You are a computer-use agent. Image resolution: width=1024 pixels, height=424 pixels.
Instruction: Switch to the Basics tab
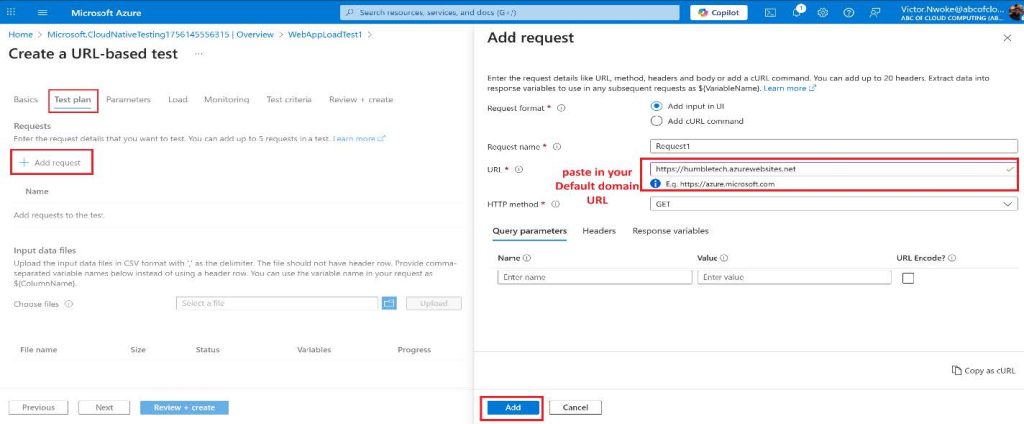pyautogui.click(x=25, y=99)
